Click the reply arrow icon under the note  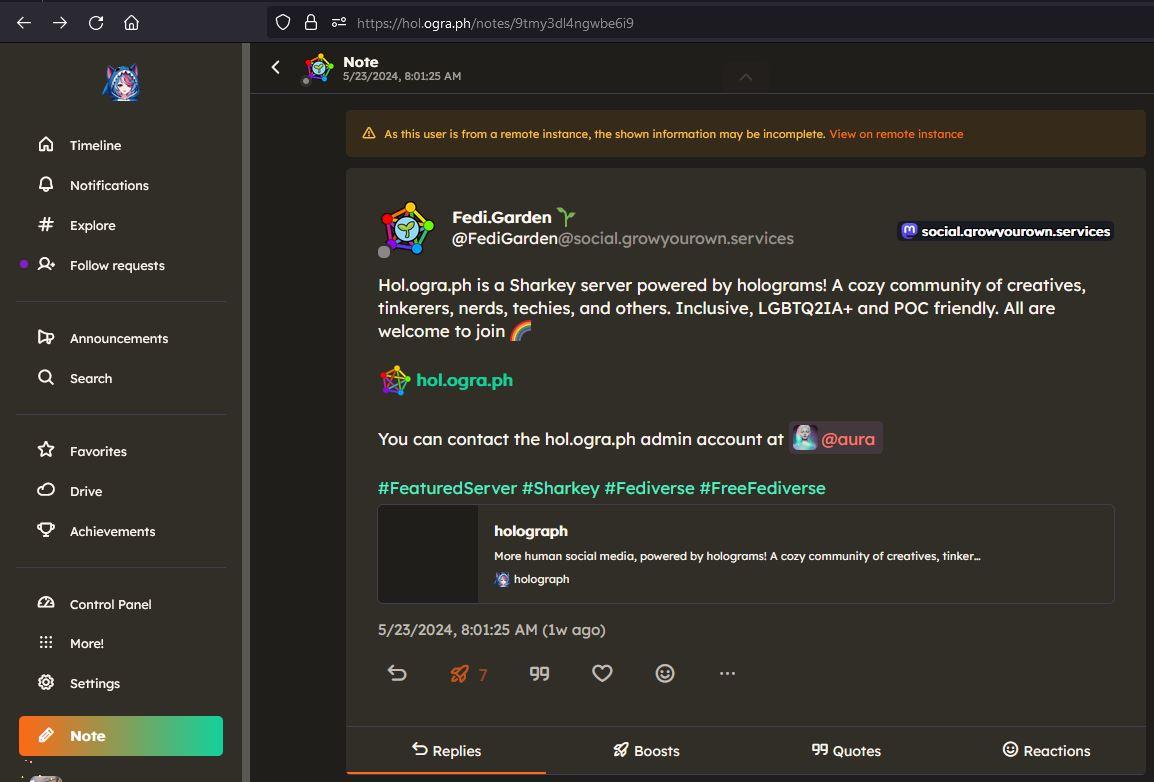tap(397, 673)
